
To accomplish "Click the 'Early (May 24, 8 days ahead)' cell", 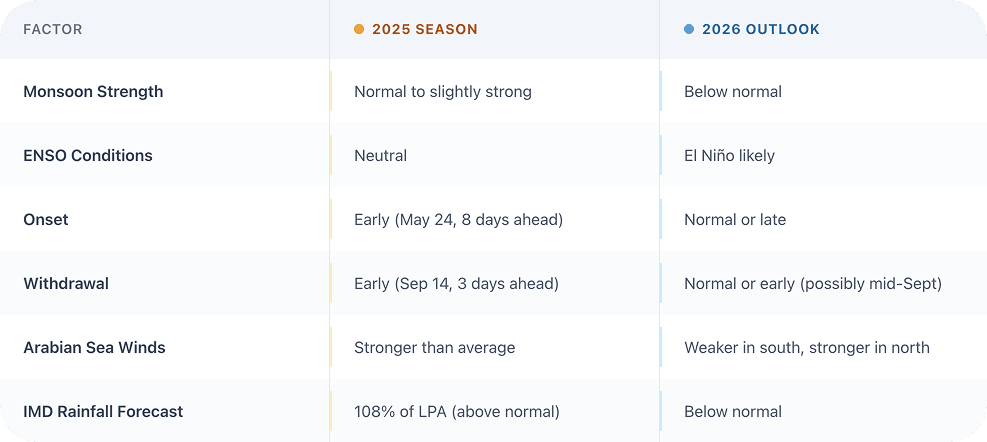I will pyautogui.click(x=458, y=220).
